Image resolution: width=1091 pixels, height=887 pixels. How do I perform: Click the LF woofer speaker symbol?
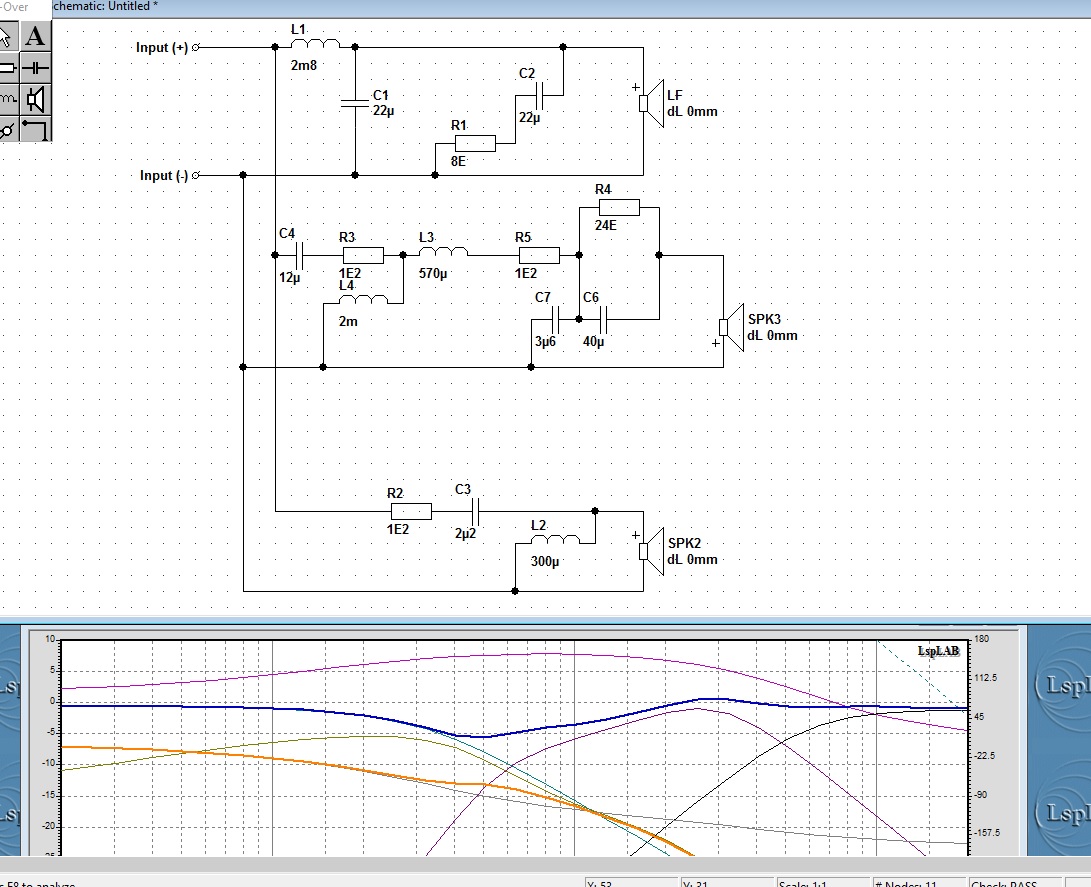(652, 104)
